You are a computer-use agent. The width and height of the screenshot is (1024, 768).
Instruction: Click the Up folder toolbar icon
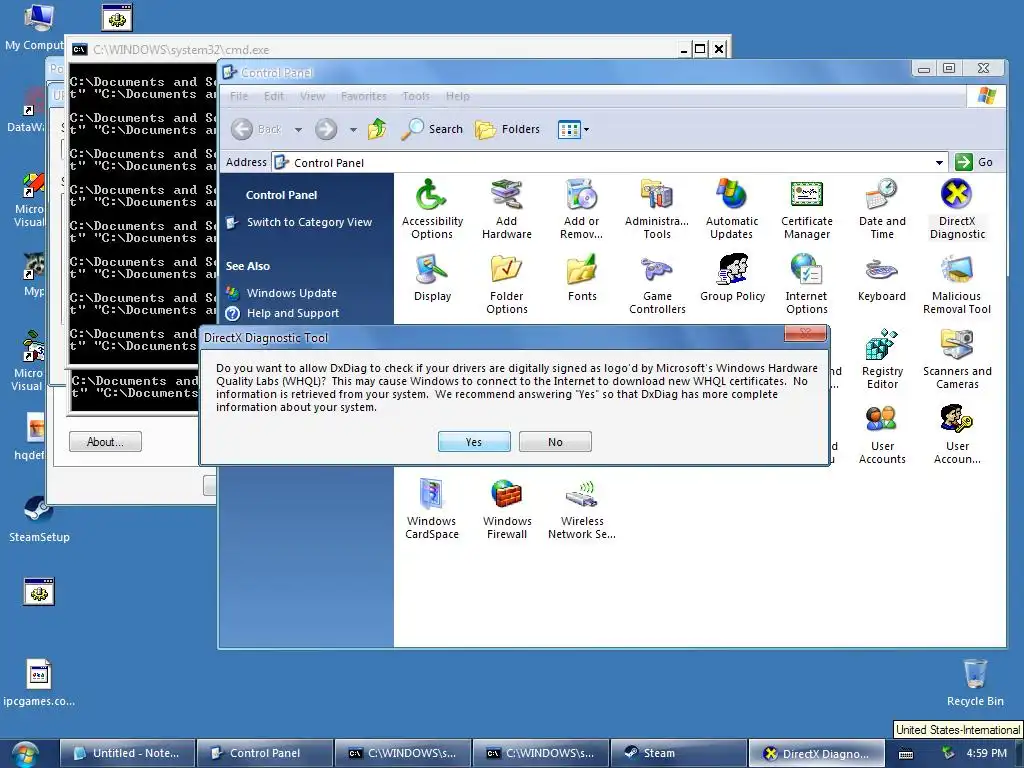pos(377,129)
